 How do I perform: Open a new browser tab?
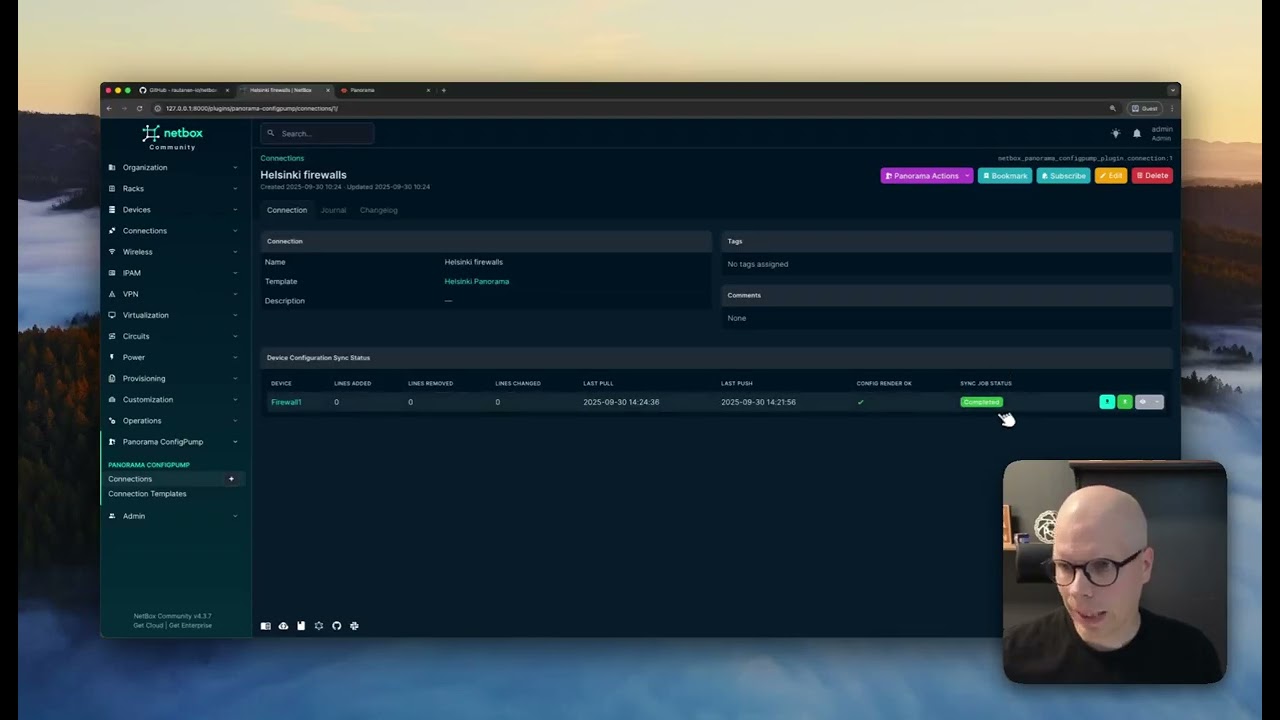click(444, 90)
